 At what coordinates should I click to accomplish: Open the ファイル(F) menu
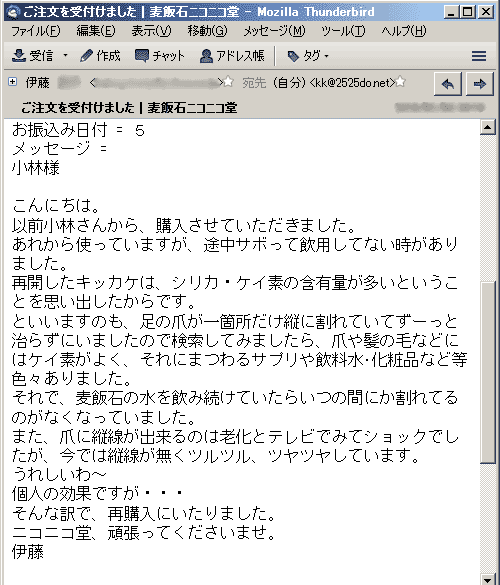click(35, 31)
